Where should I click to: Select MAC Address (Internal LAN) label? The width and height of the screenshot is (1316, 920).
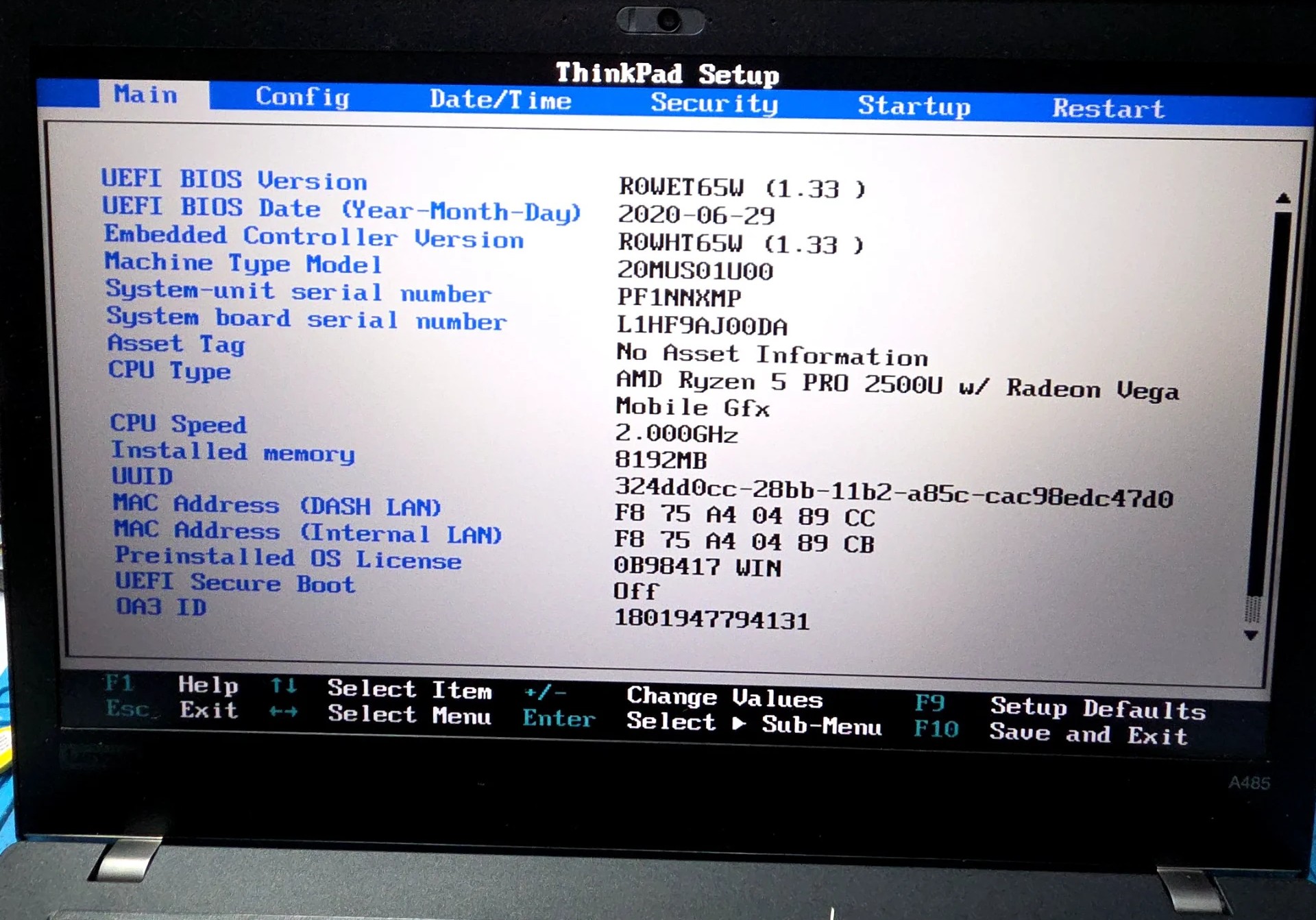point(308,532)
